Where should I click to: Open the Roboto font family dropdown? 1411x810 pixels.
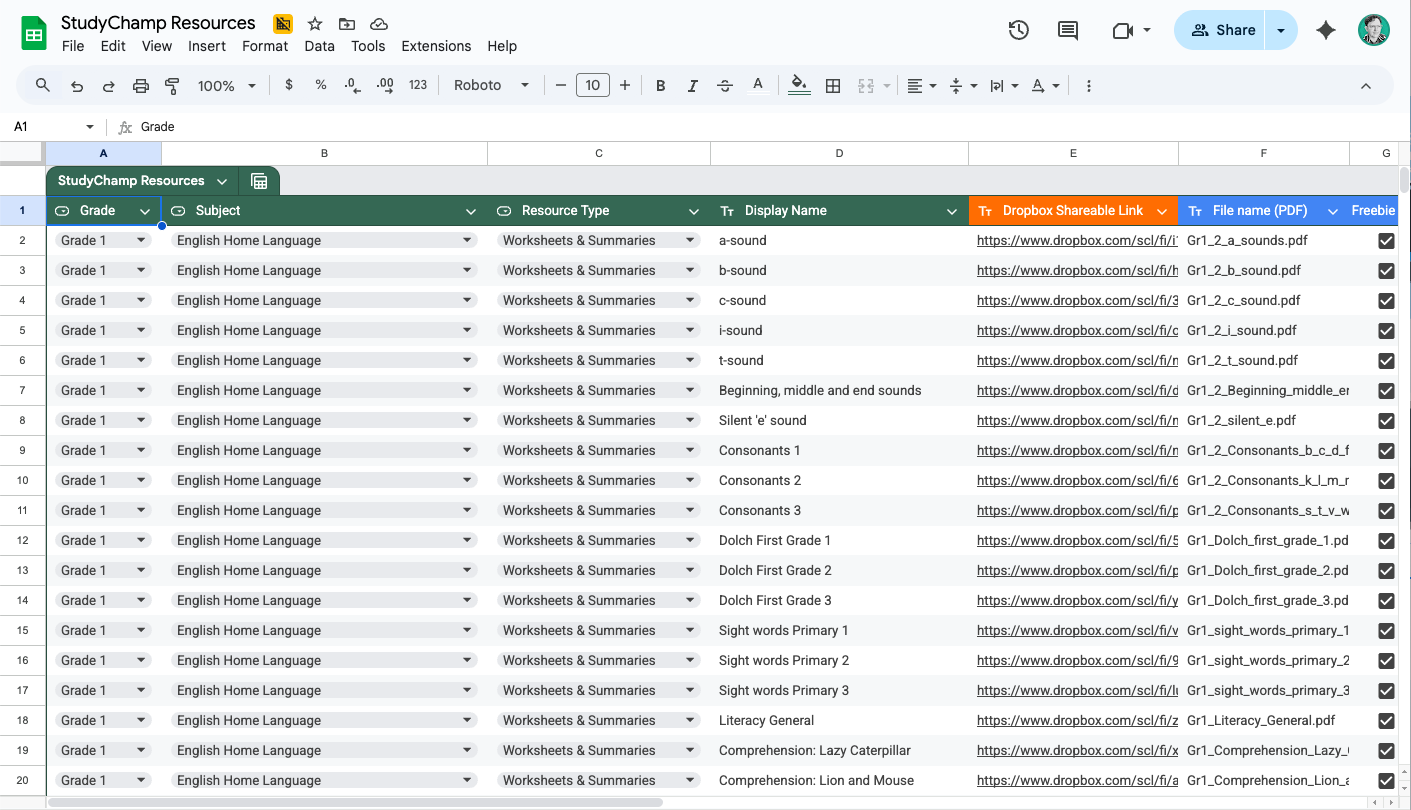pyautogui.click(x=491, y=86)
